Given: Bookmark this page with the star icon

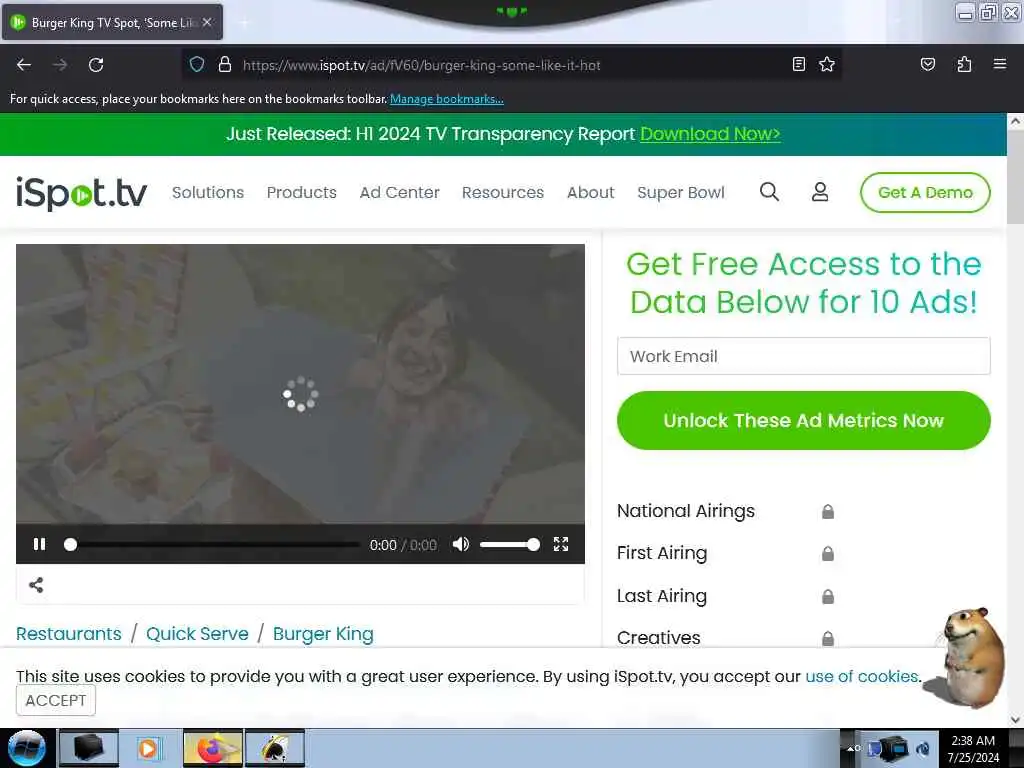Looking at the screenshot, I should point(827,64).
